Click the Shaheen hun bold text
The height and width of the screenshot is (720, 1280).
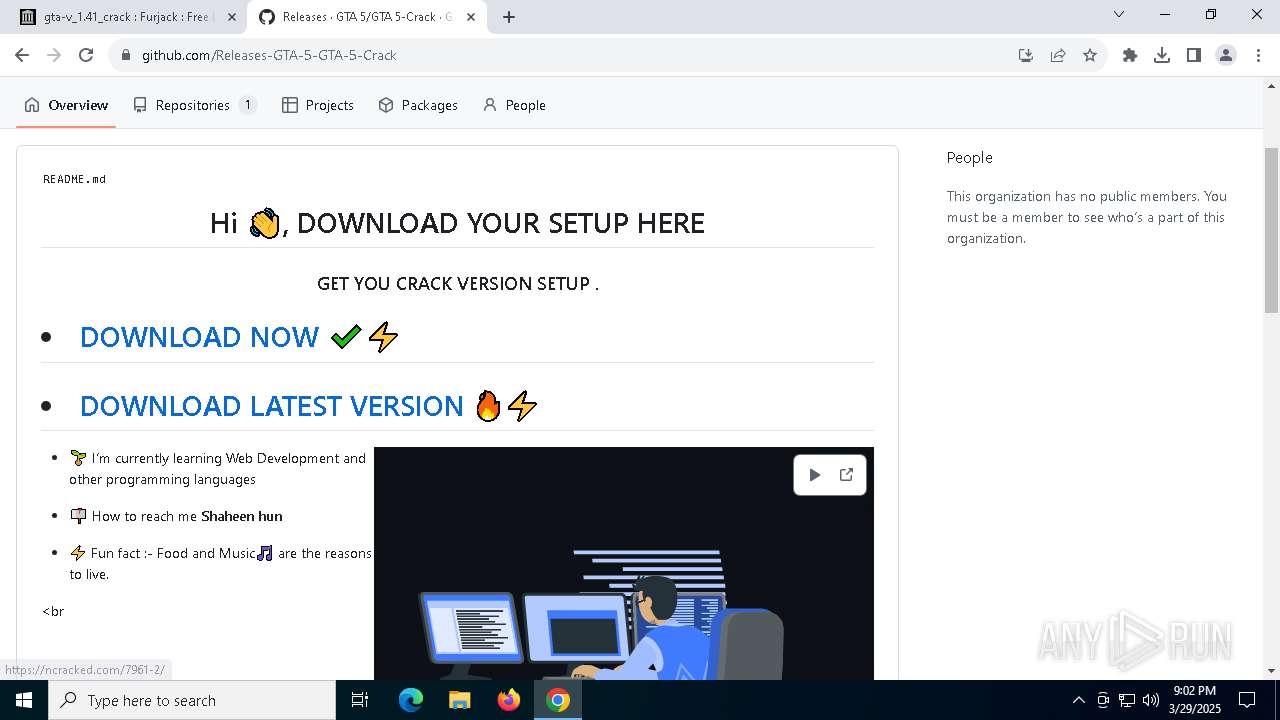[242, 516]
